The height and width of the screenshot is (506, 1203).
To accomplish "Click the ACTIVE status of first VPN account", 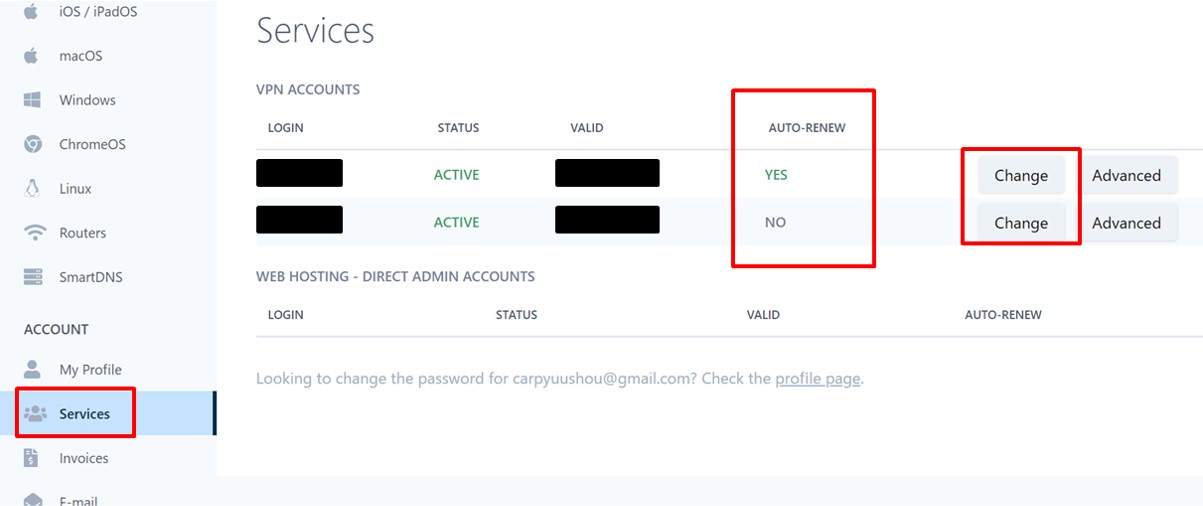I will [x=456, y=175].
